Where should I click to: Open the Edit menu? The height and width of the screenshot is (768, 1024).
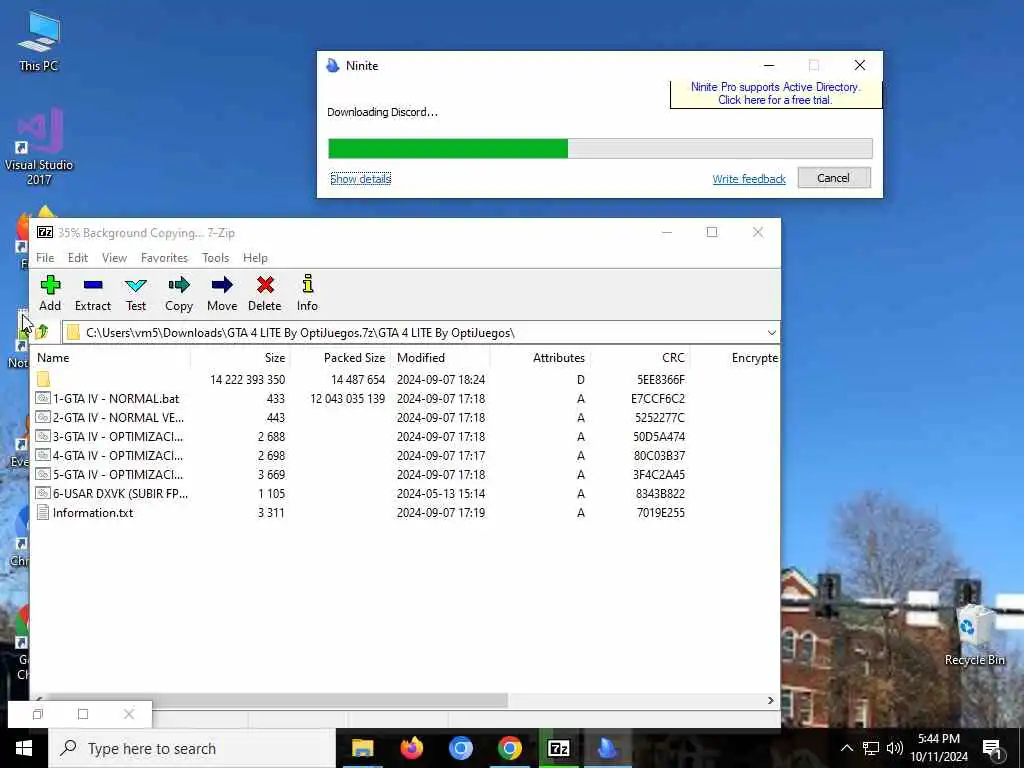coord(78,258)
